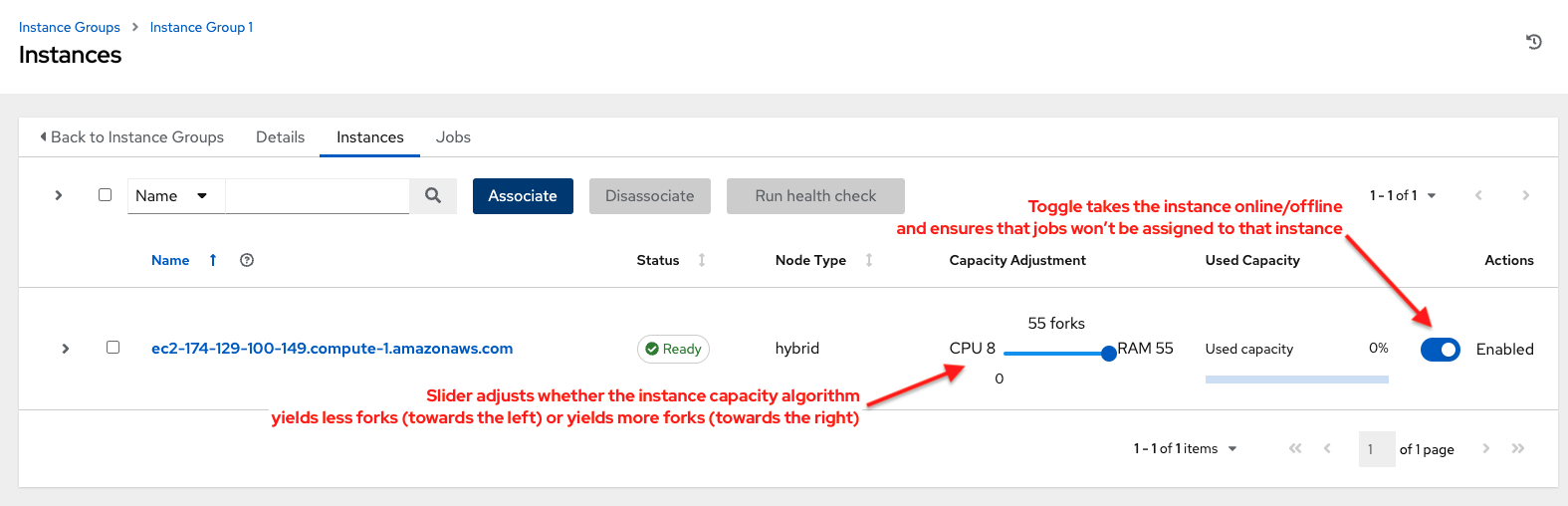
Task: Click the search magnifier icon
Action: coord(433,196)
